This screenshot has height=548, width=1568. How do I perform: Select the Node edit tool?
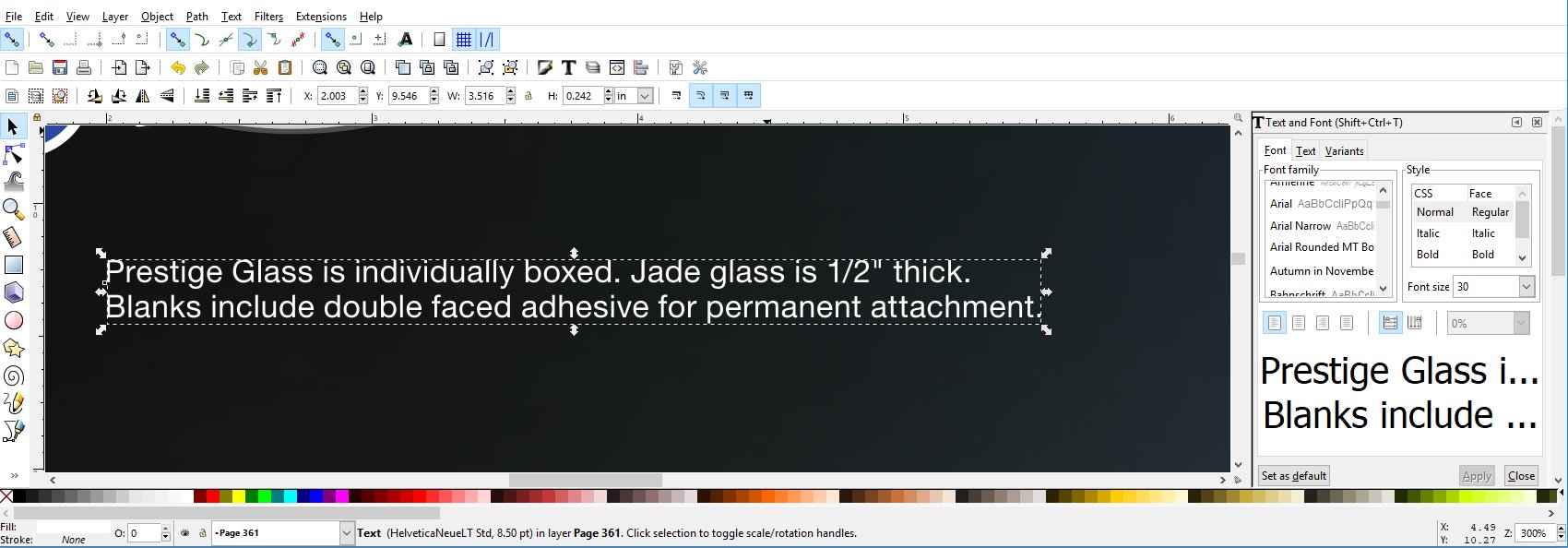click(13, 154)
